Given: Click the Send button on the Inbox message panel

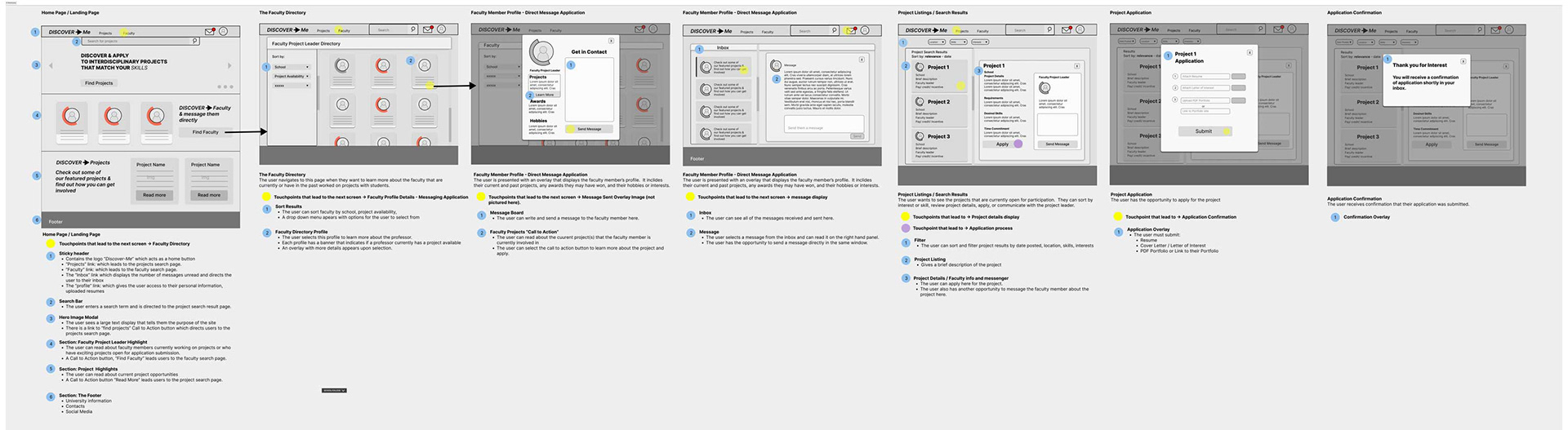Looking at the screenshot, I should (857, 136).
